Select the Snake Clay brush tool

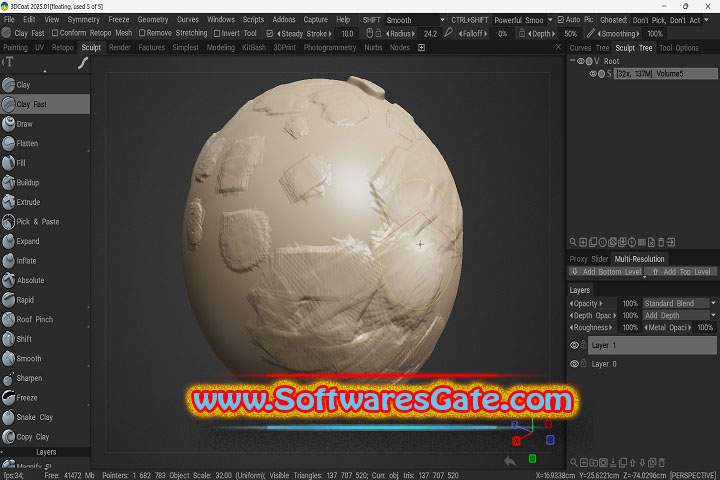[x=45, y=417]
